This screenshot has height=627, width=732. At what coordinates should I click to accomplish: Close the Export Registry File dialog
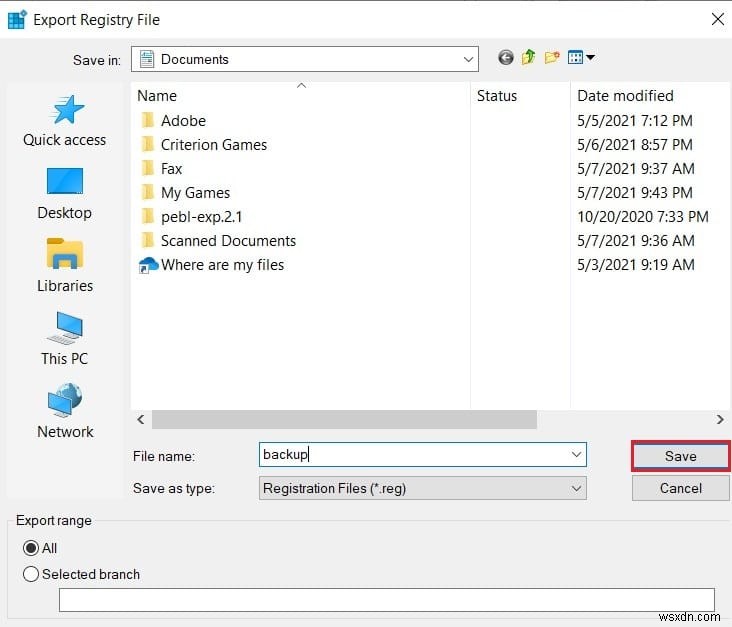(718, 19)
